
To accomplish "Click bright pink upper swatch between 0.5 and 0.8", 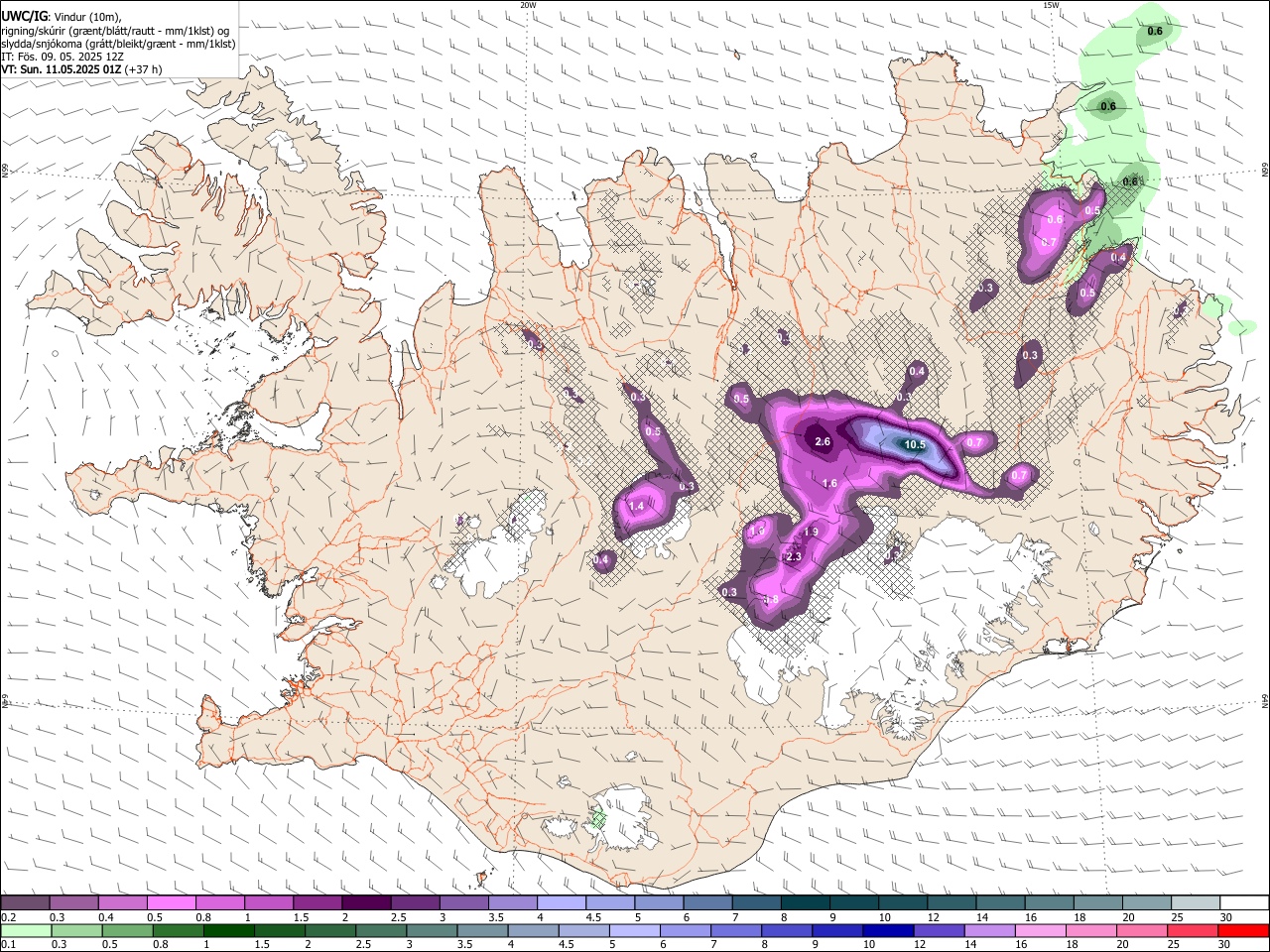I will click(171, 902).
